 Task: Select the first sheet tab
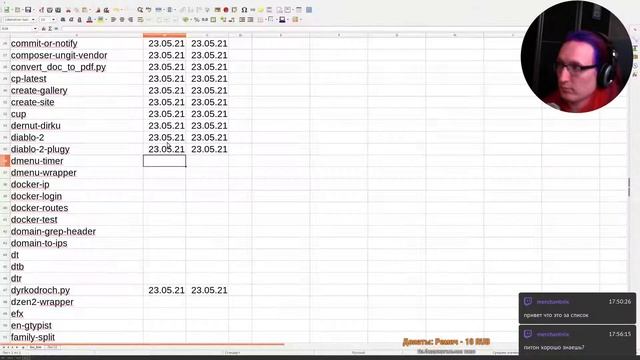click(36, 347)
